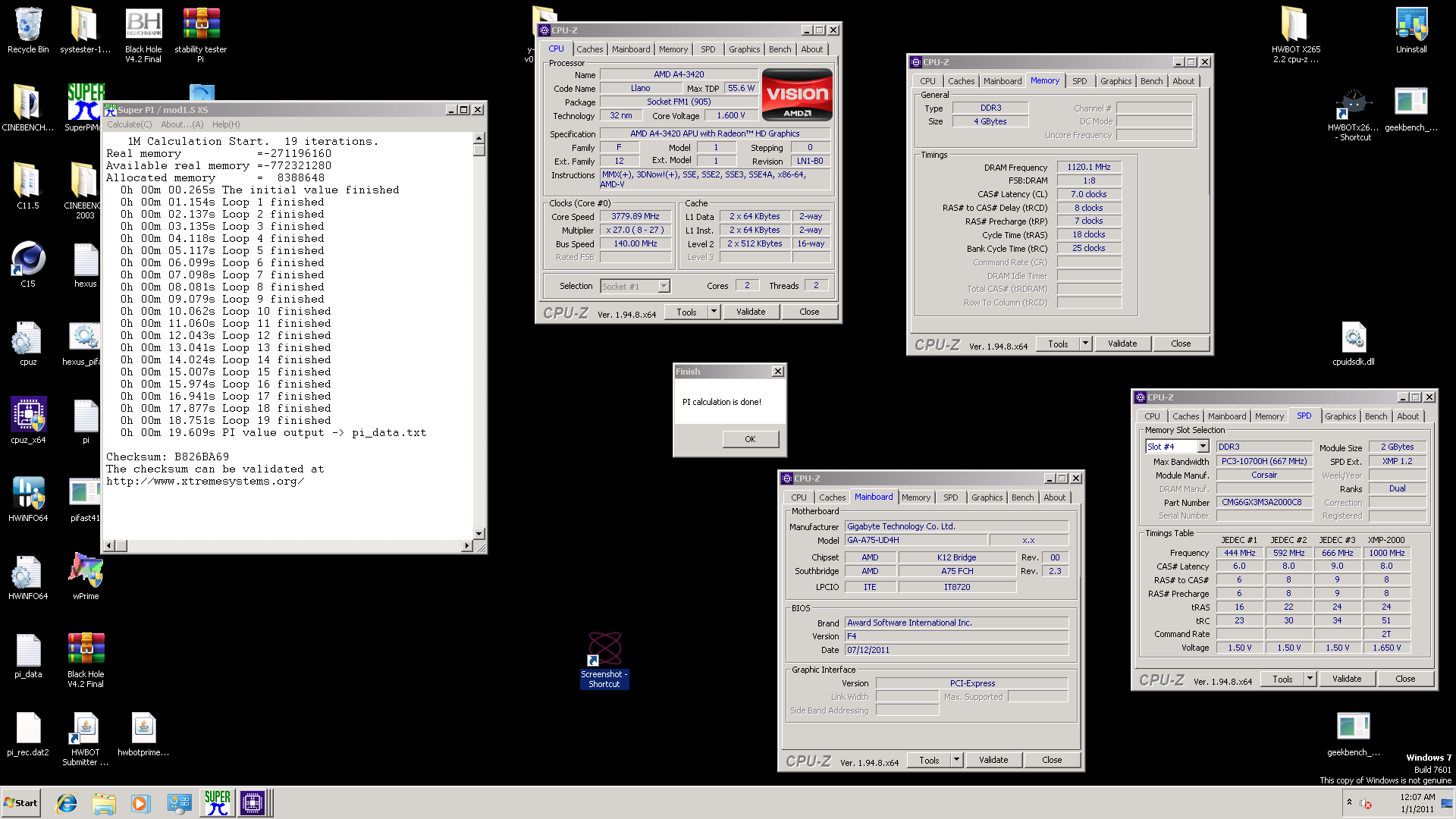Open the pi_data text file icon
Image resolution: width=1456 pixels, height=819 pixels.
point(28,655)
